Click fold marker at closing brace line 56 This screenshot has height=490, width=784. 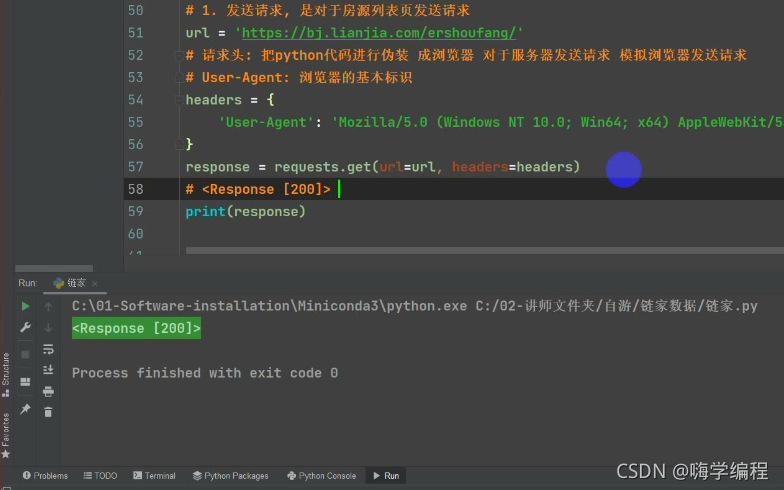pos(179,144)
